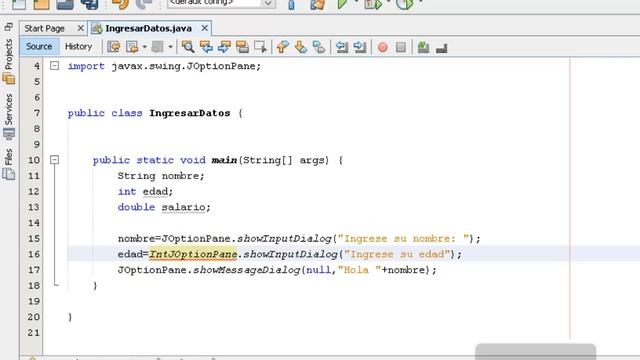Profile Project icon
Image resolution: width=640 pixels, height=360 pixels.
coord(404,4)
